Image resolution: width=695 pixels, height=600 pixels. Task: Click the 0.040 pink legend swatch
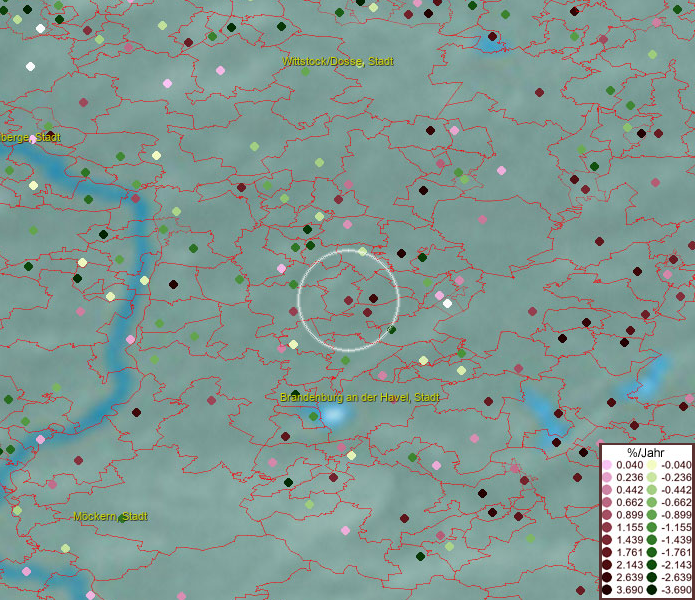pos(607,465)
